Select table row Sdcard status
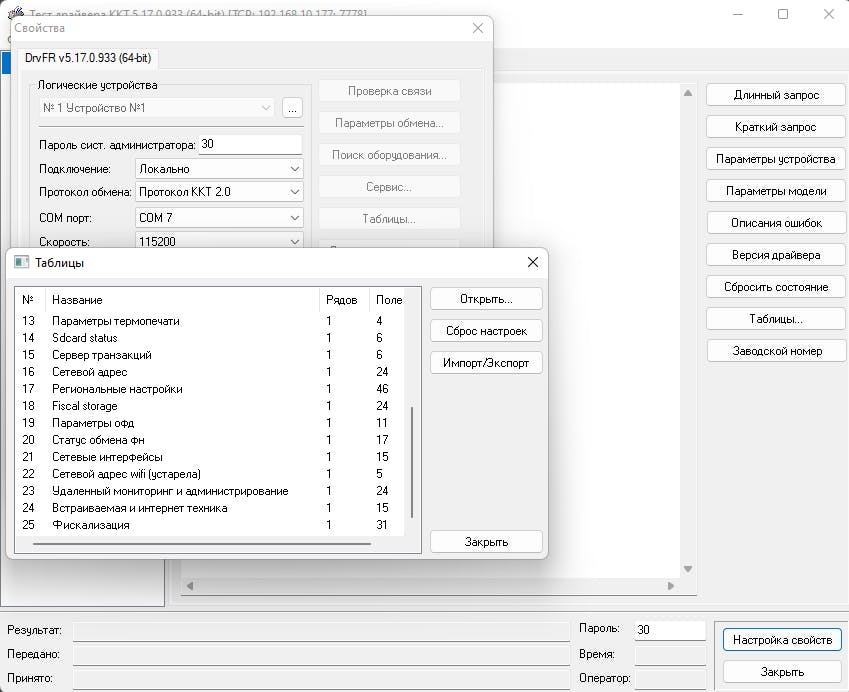The height and width of the screenshot is (692, 849). click(x=211, y=337)
